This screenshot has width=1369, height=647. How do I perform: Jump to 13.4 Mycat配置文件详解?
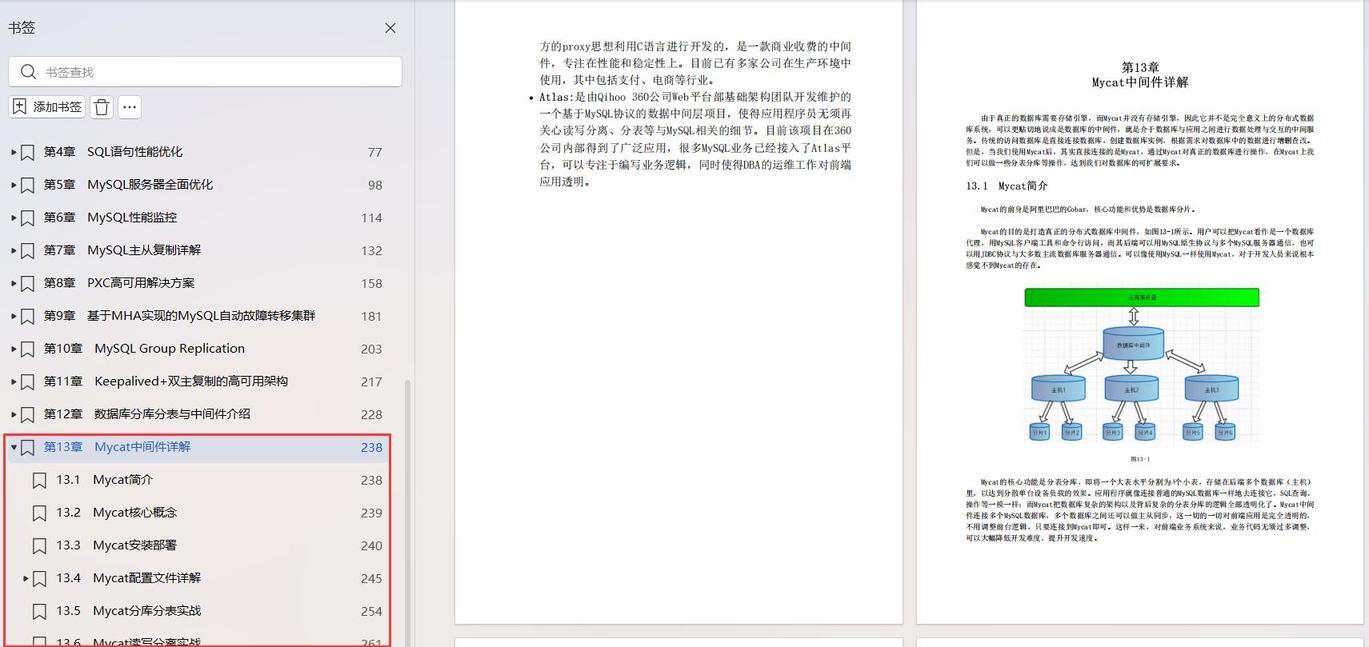click(x=128, y=578)
